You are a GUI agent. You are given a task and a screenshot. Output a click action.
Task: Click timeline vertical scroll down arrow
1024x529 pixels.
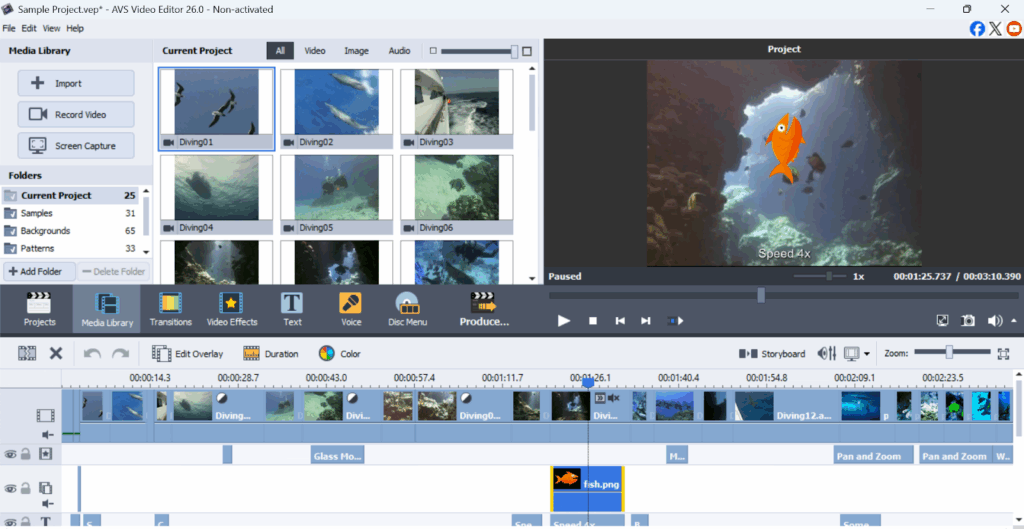click(1018, 521)
